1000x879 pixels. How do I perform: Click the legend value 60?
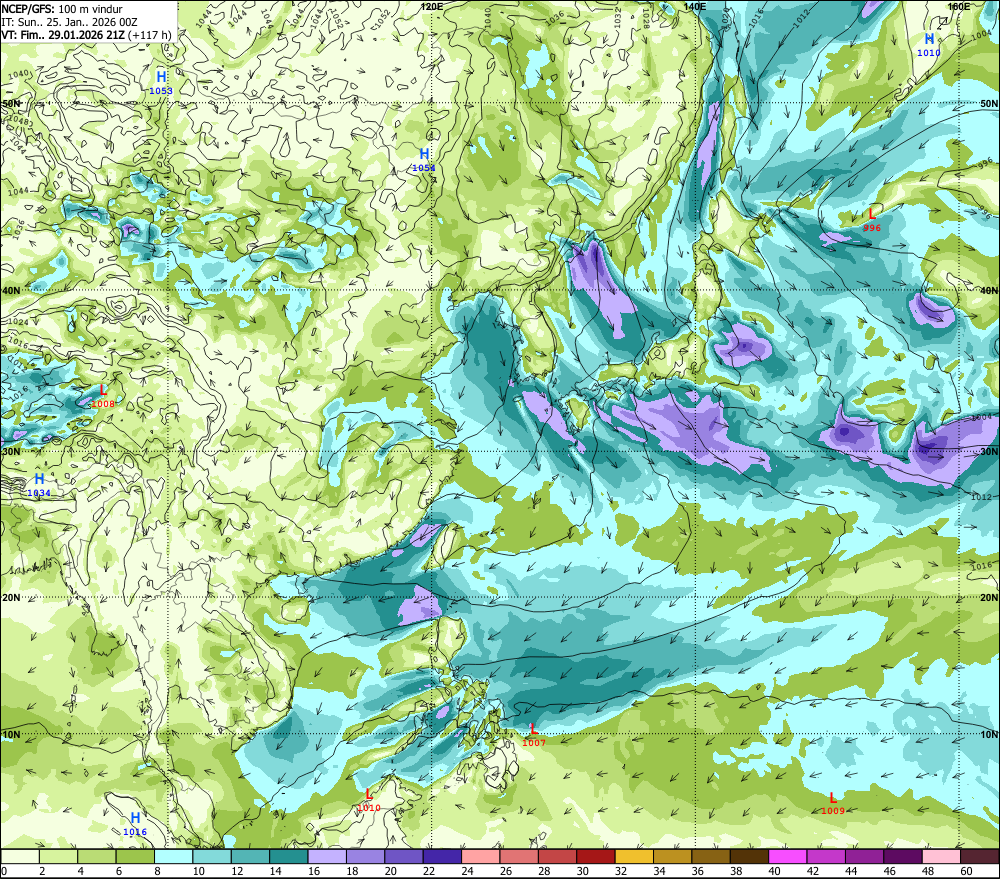coord(966,871)
